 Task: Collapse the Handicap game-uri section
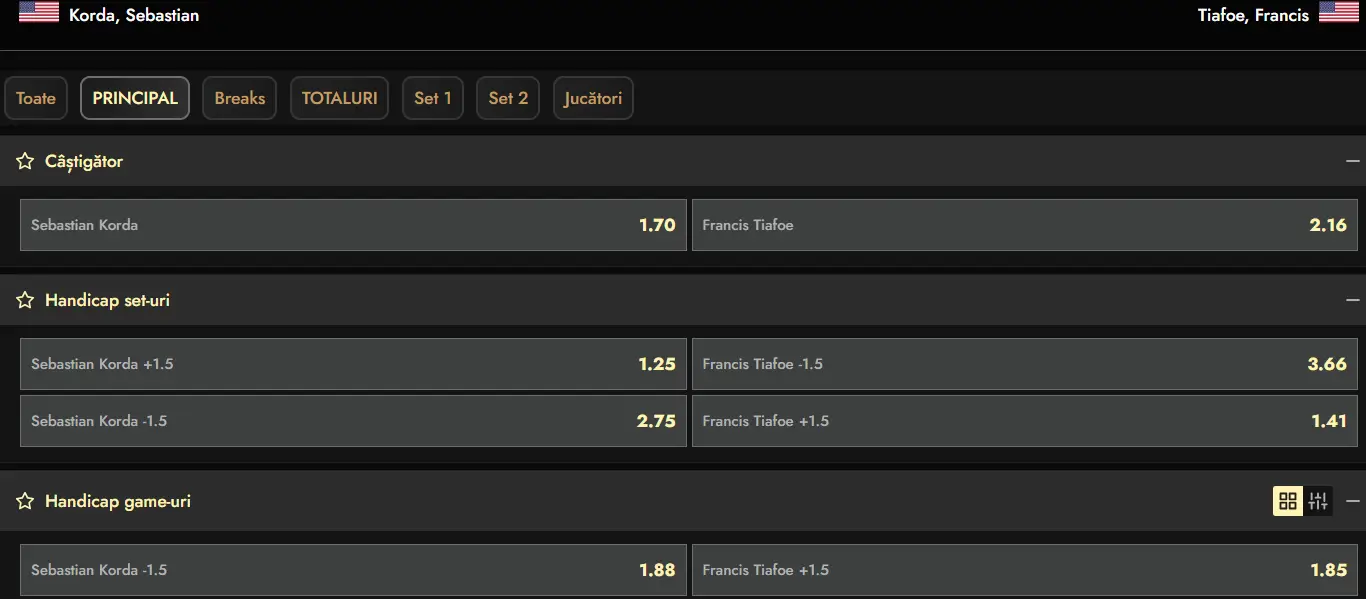1353,501
